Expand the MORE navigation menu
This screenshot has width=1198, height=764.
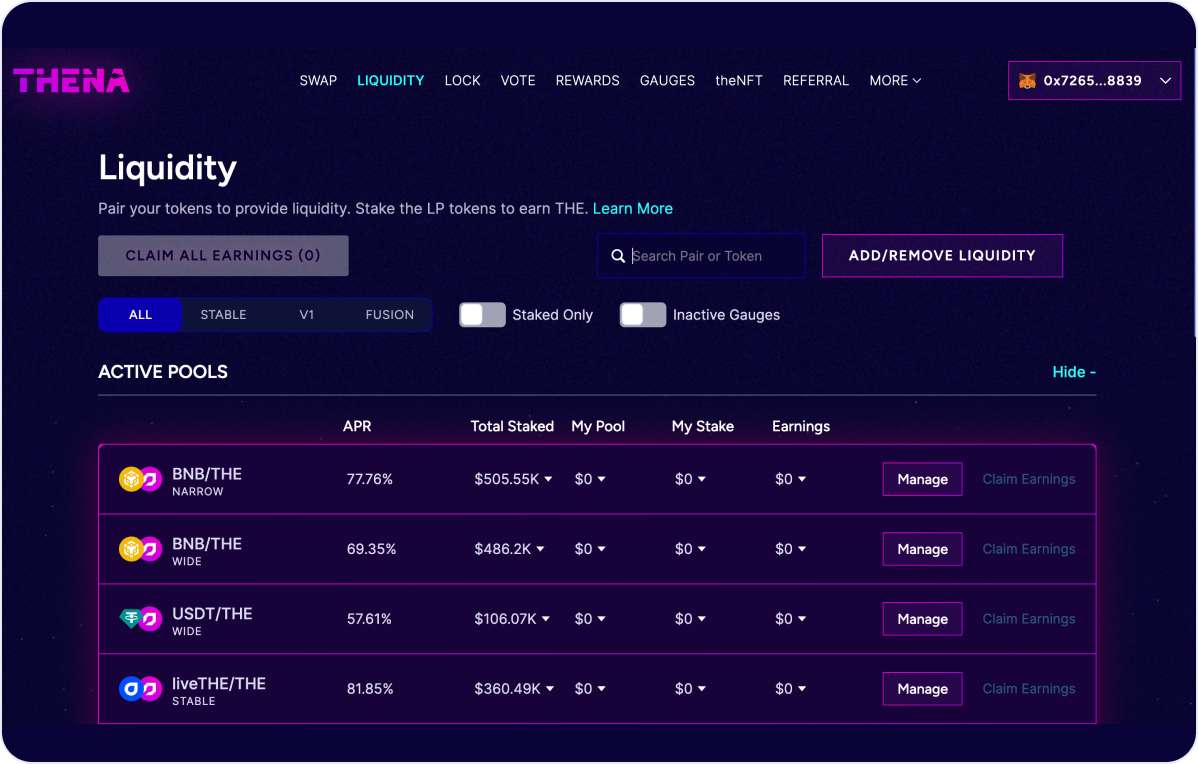tap(895, 80)
